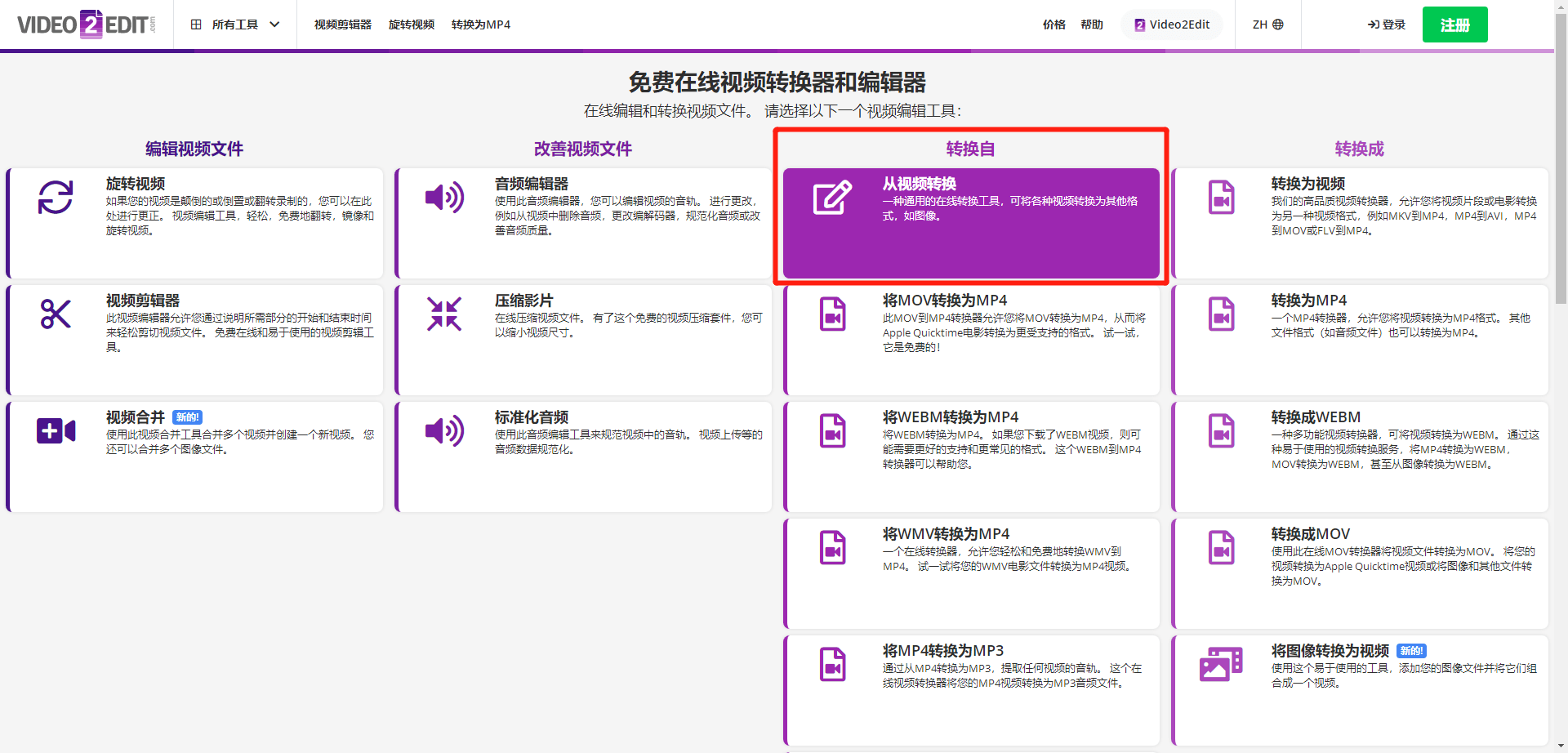The height and width of the screenshot is (753, 1568).
Task: Open the 压缩影片 tool title
Action: [524, 301]
